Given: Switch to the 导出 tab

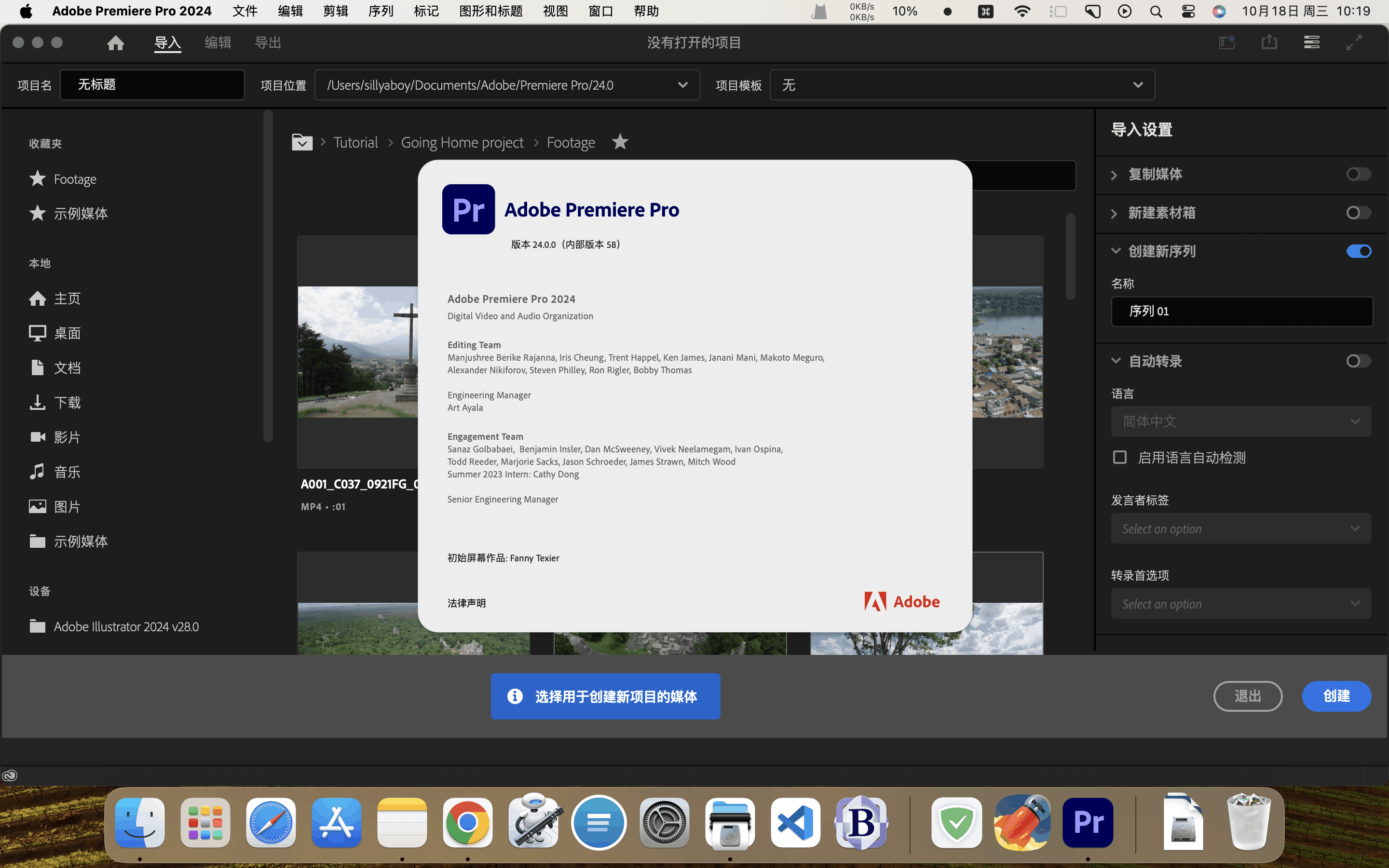Looking at the screenshot, I should (268, 42).
